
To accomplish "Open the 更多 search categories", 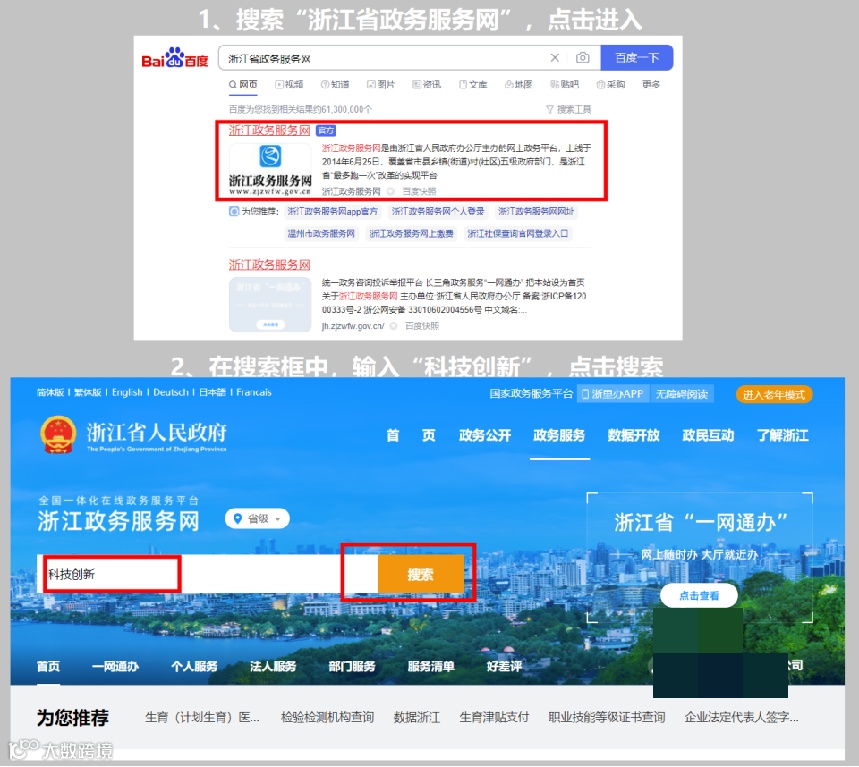I will coord(651,84).
